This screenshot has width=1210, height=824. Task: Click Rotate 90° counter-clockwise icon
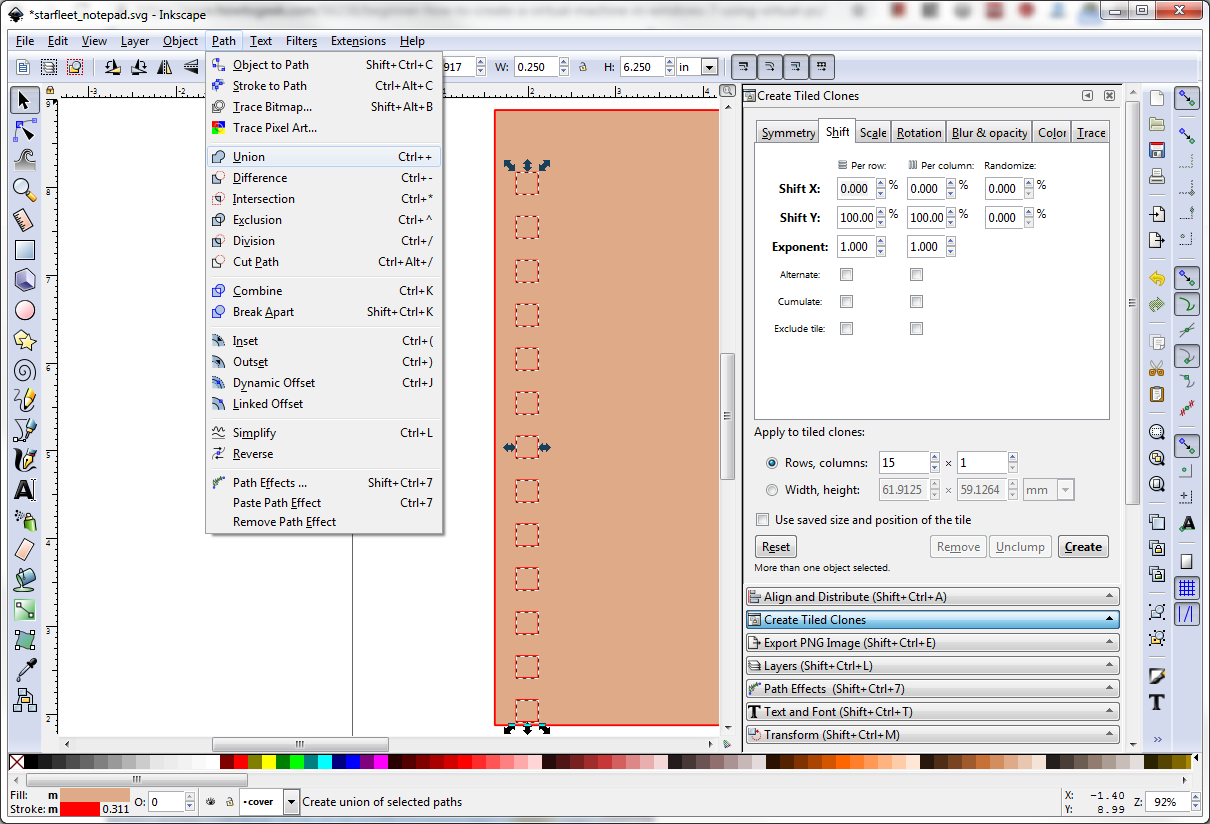[113, 67]
